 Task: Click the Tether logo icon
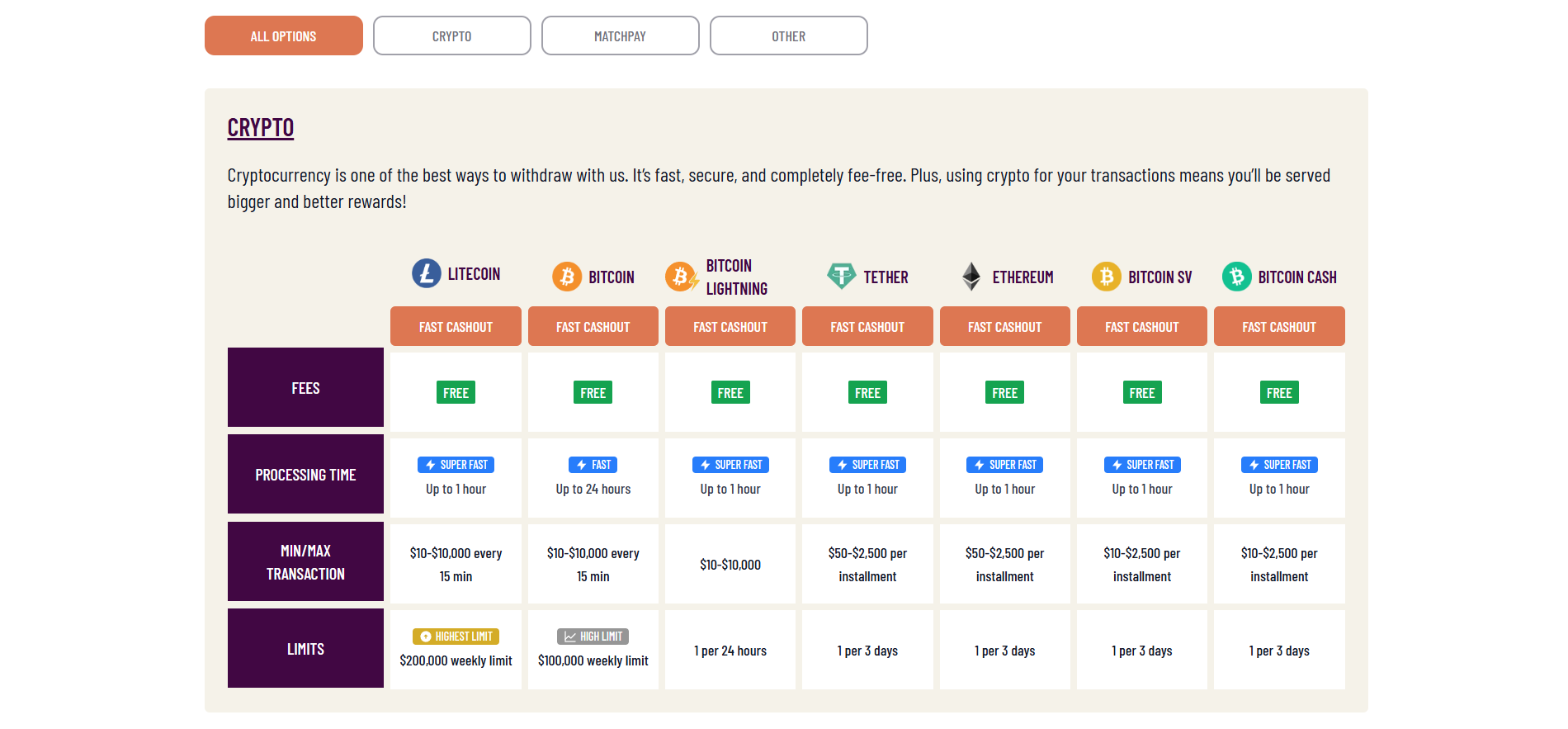point(842,277)
